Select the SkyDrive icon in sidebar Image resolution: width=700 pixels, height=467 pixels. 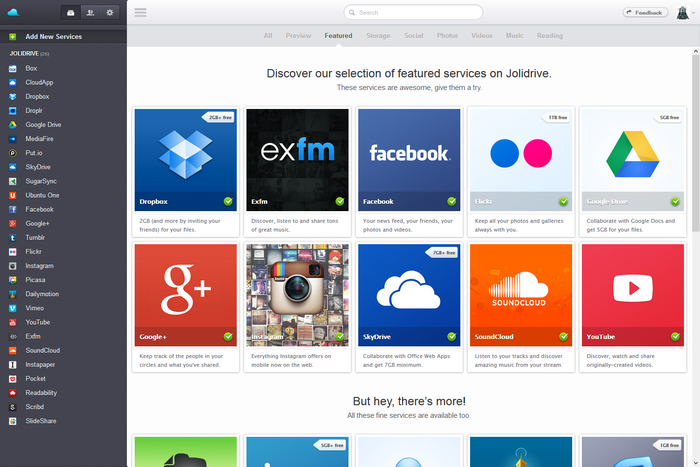(12, 167)
